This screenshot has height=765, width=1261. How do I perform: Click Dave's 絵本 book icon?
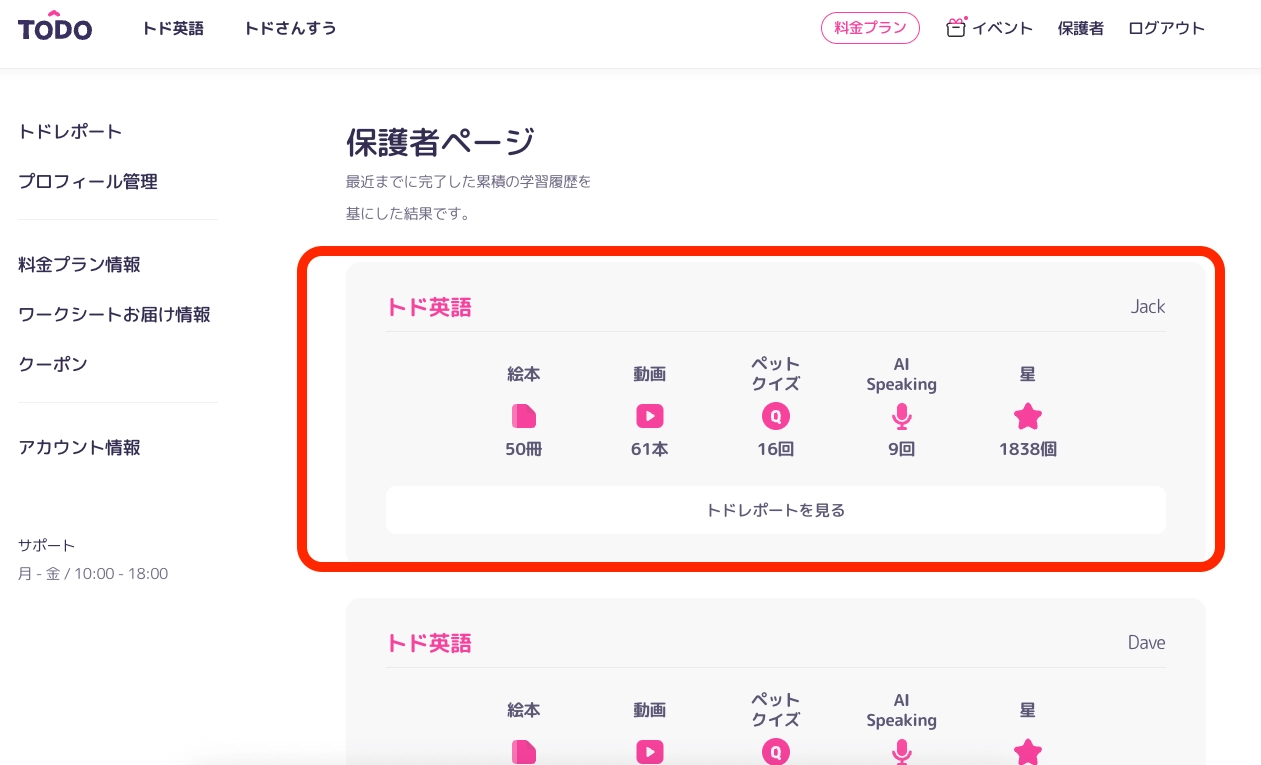524,751
